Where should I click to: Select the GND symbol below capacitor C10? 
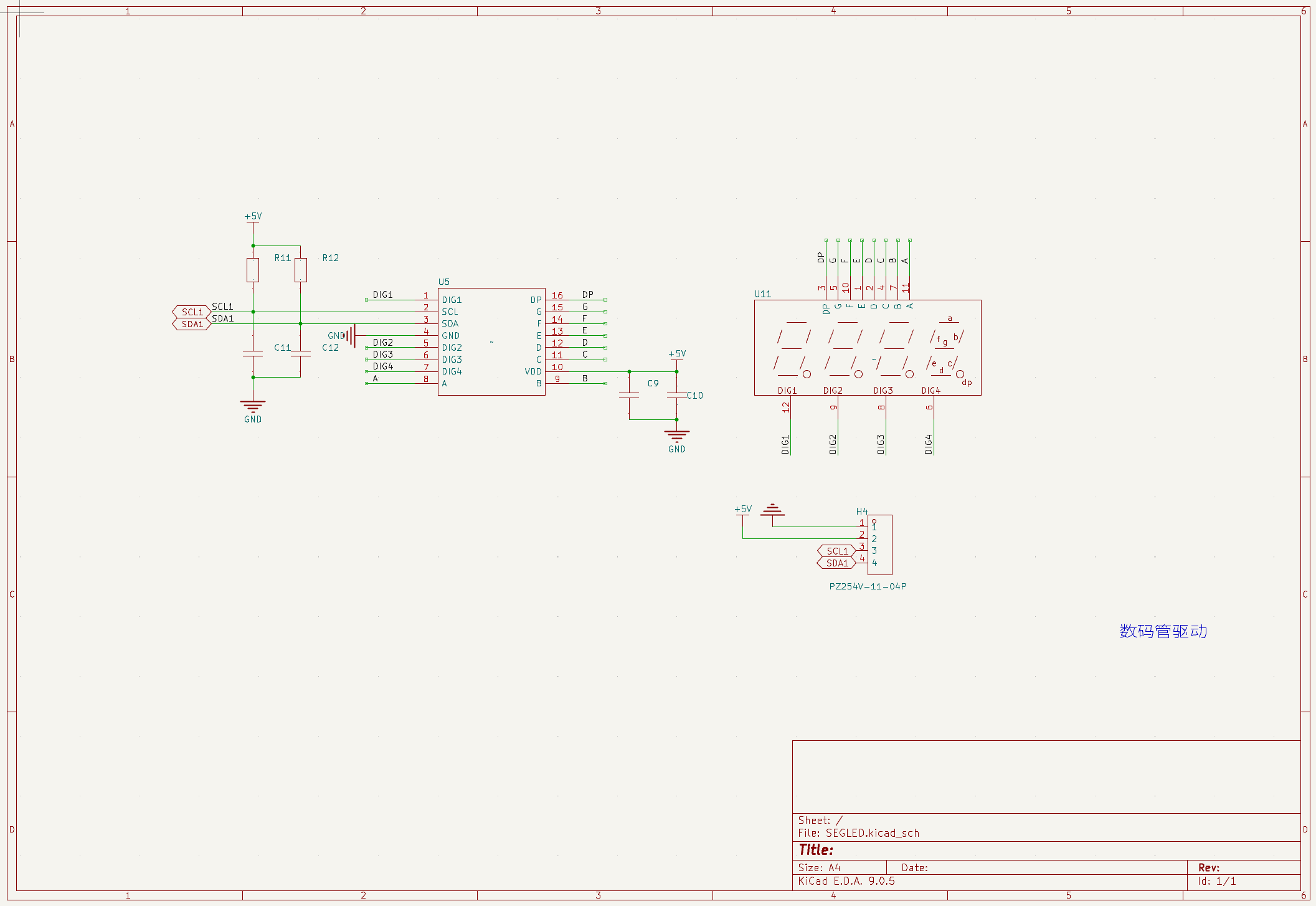click(677, 437)
